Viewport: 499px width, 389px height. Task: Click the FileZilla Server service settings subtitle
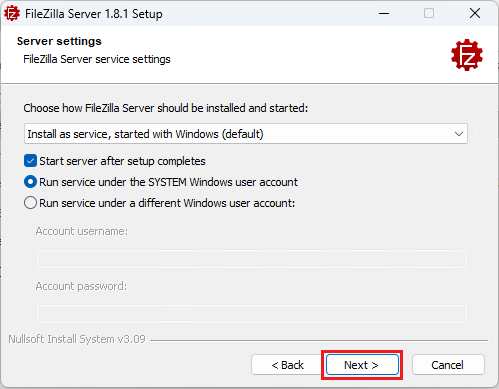tap(97, 59)
